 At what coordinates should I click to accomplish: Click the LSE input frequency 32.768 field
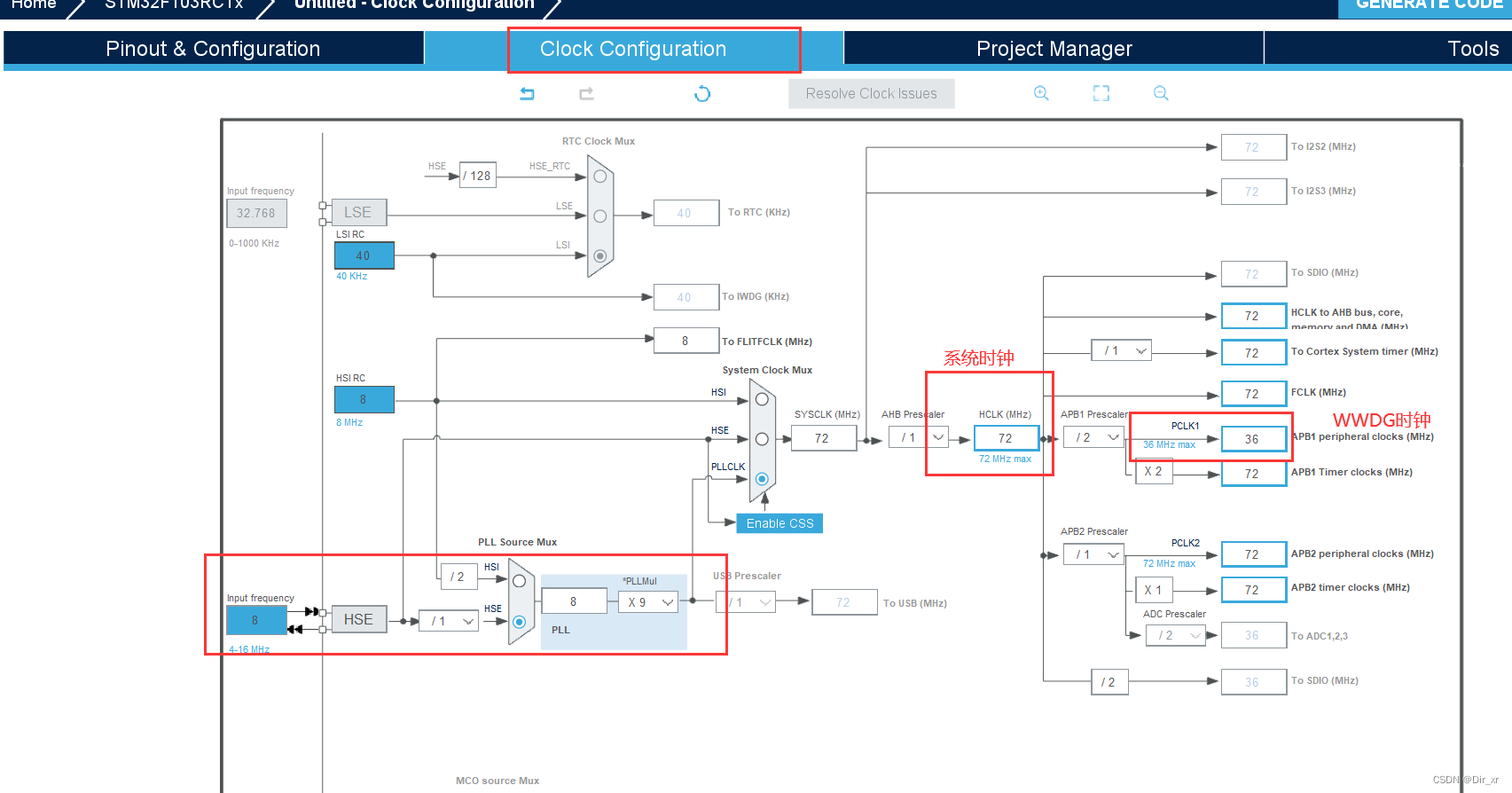(x=256, y=213)
